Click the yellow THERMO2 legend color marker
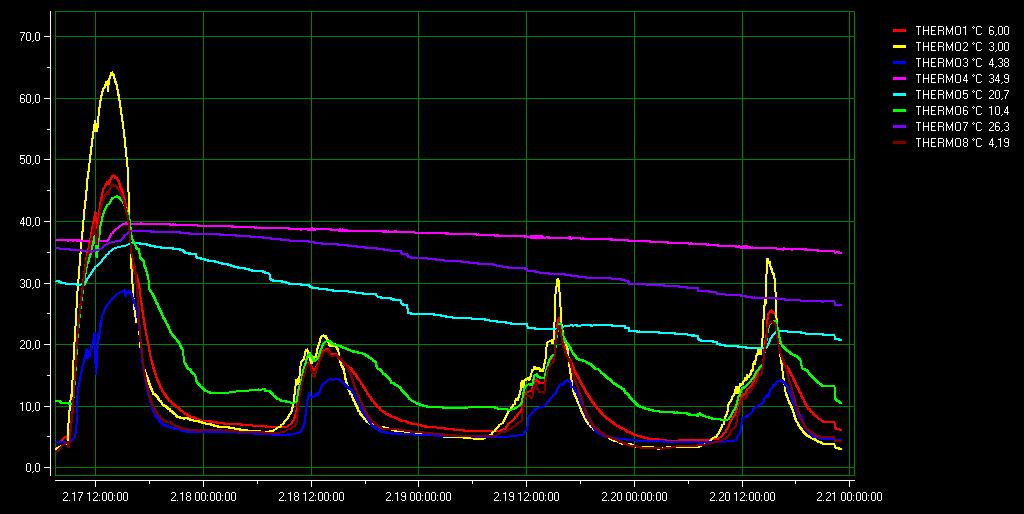This screenshot has height=514, width=1024. [900, 47]
